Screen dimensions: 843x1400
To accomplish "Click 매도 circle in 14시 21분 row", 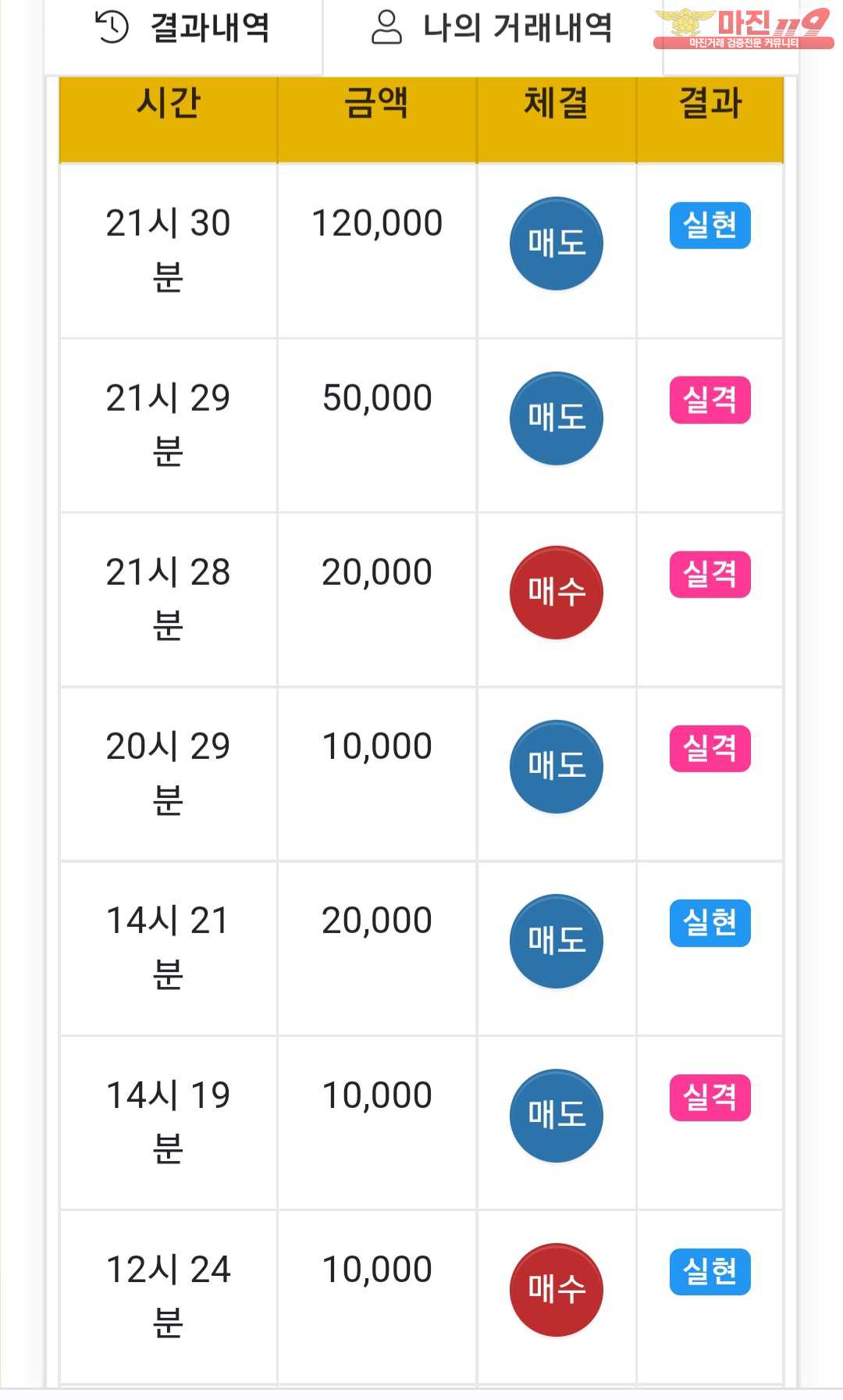I will [556, 941].
